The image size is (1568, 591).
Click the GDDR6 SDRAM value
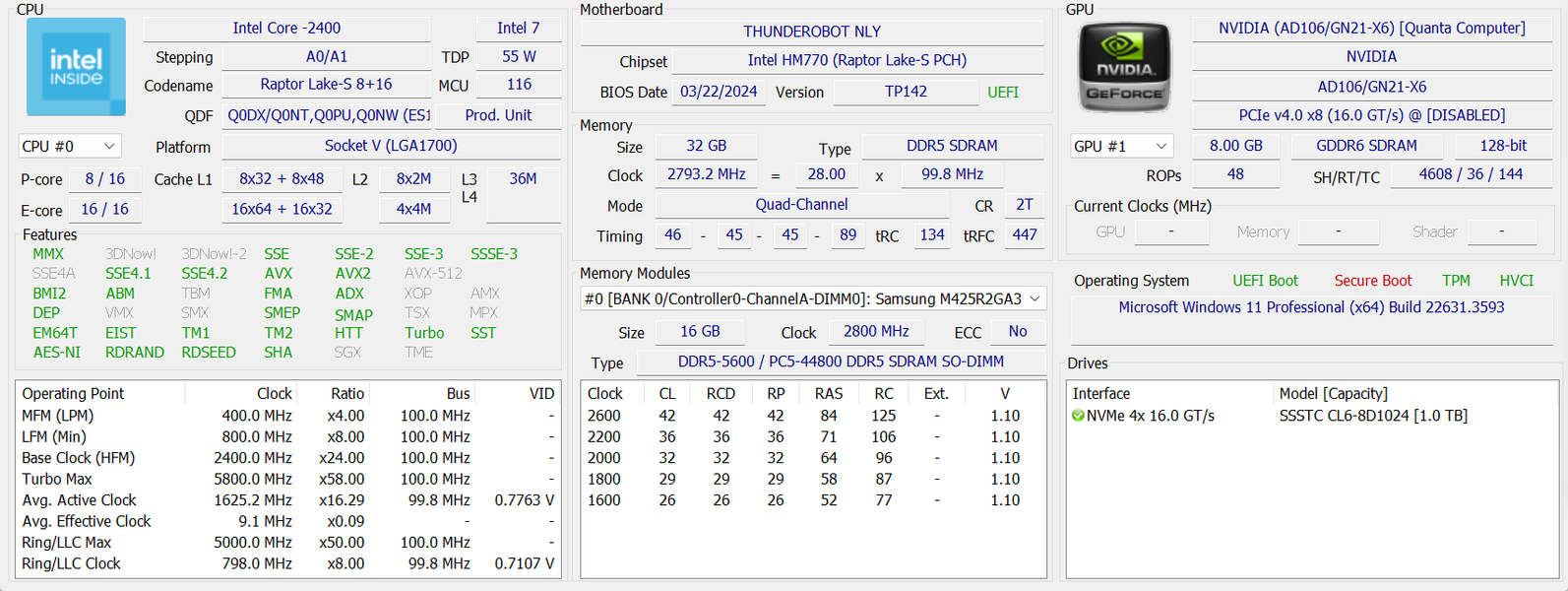point(1366,146)
